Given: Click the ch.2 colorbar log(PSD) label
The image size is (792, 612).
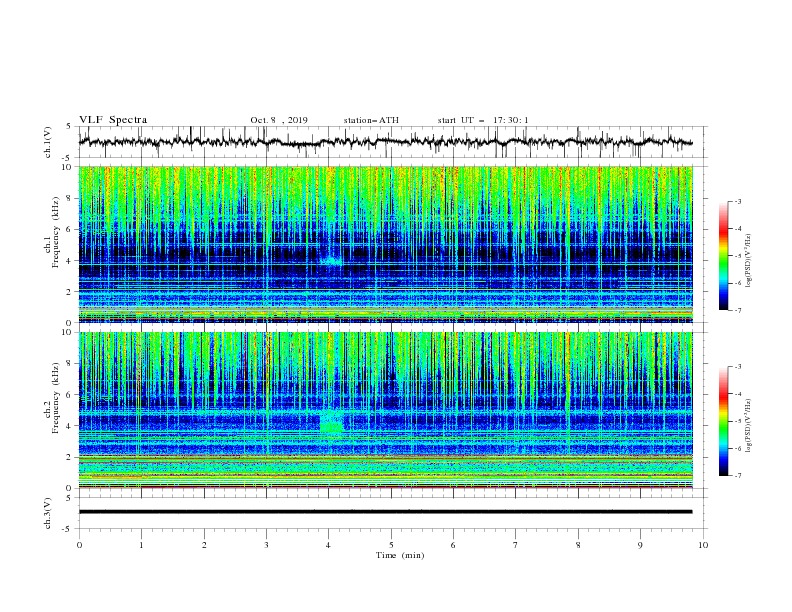Looking at the screenshot, I should [748, 425].
